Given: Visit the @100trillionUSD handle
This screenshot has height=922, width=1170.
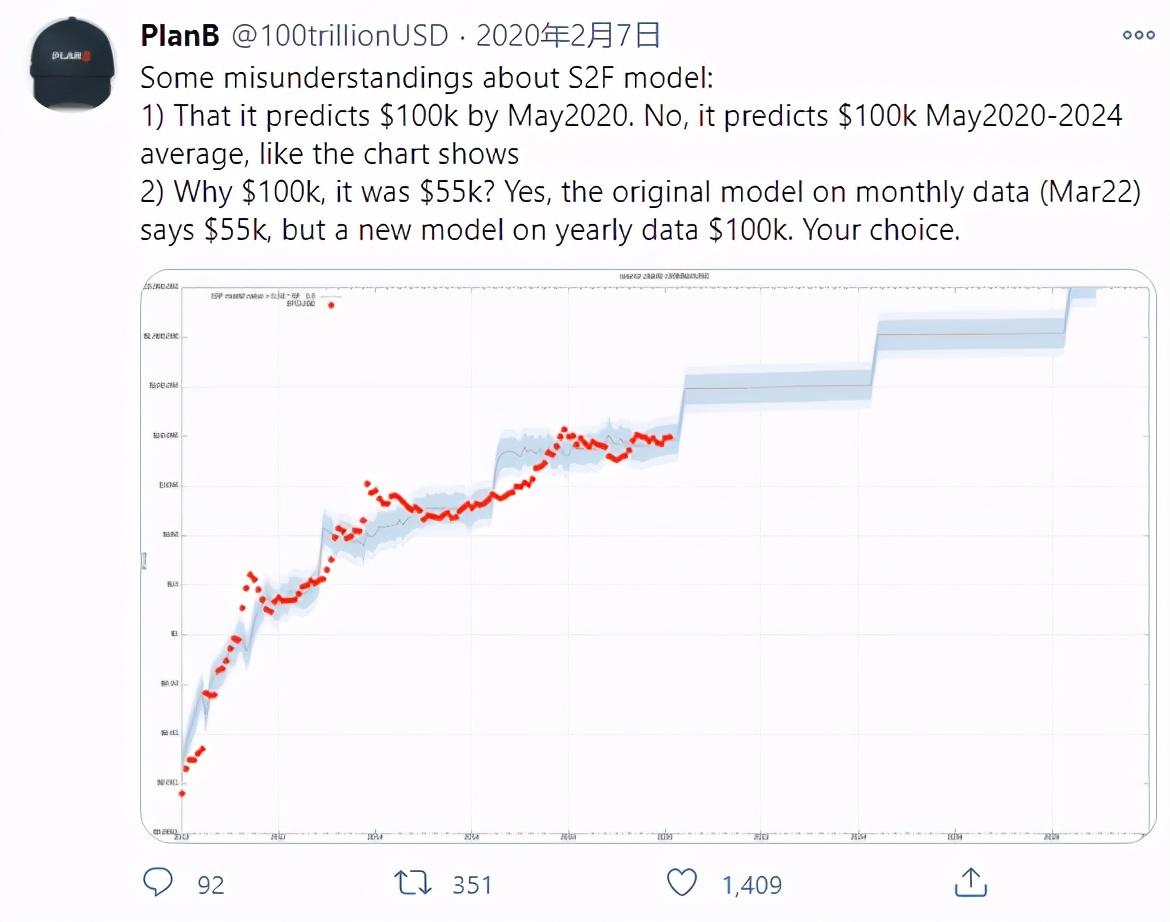Looking at the screenshot, I should pyautogui.click(x=340, y=35).
